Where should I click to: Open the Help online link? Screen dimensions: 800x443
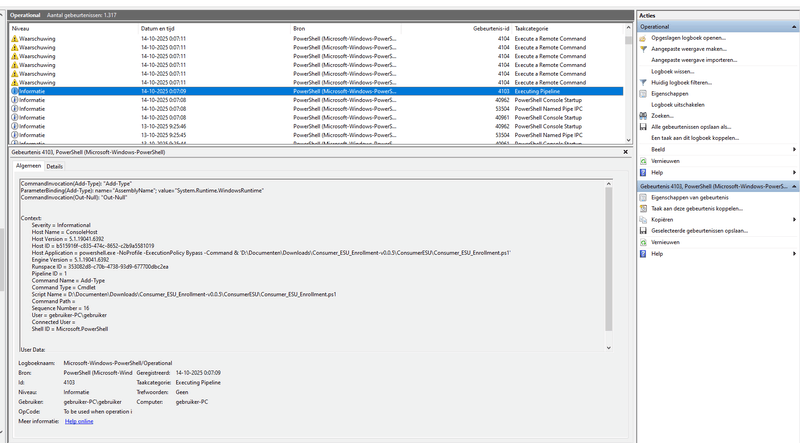click(79, 422)
